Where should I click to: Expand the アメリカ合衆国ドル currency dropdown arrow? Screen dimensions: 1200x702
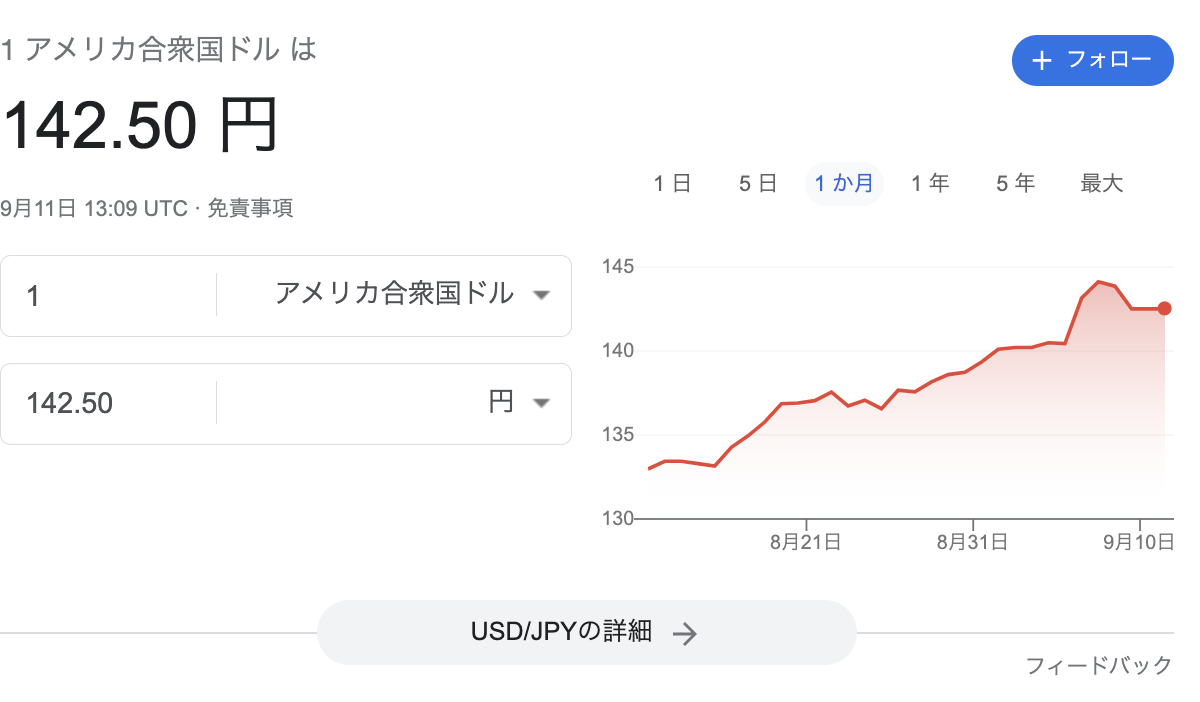pyautogui.click(x=541, y=295)
